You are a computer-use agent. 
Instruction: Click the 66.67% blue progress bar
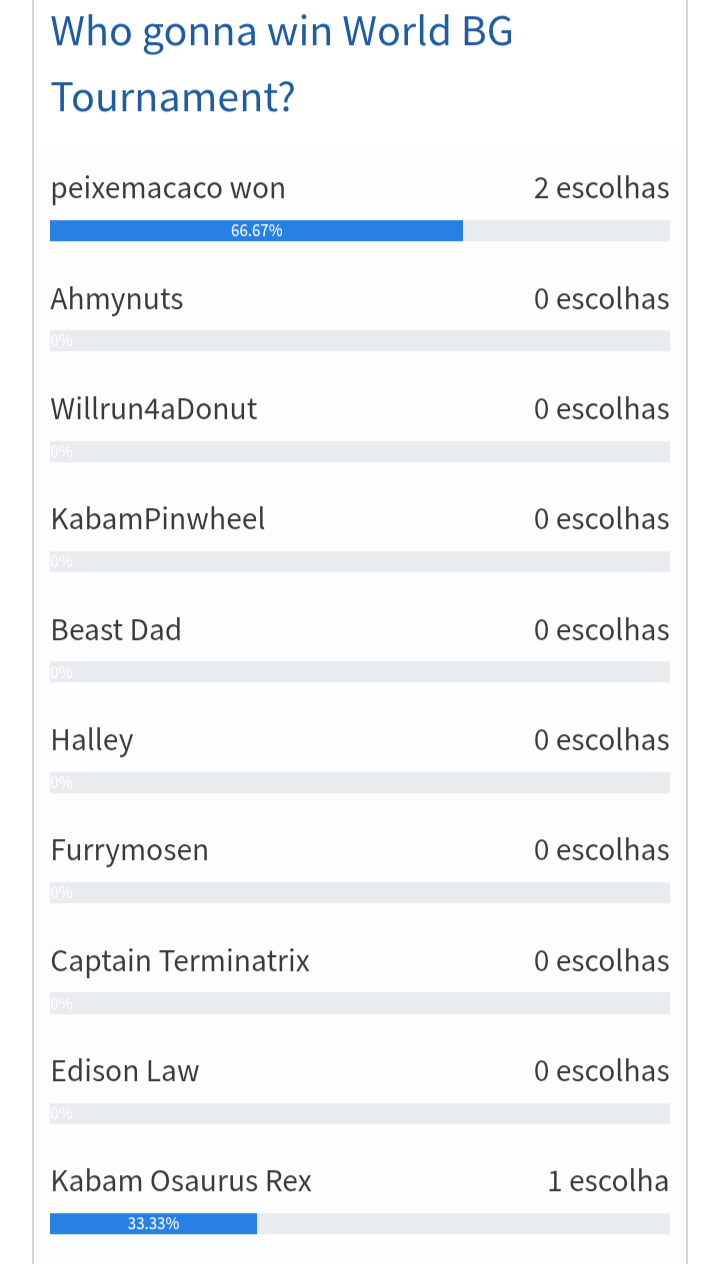pos(256,231)
